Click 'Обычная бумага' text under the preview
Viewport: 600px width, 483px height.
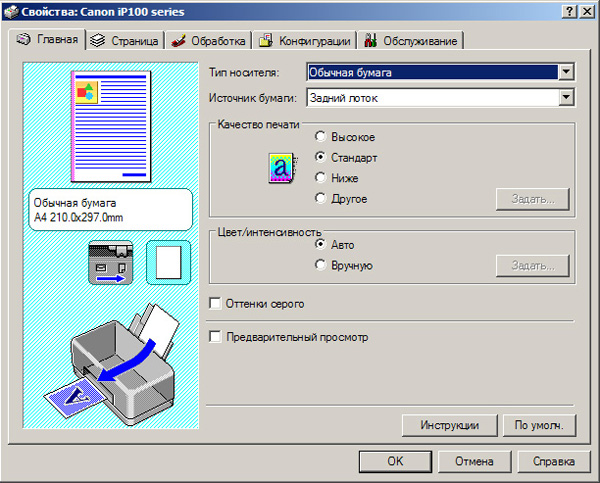point(75,203)
